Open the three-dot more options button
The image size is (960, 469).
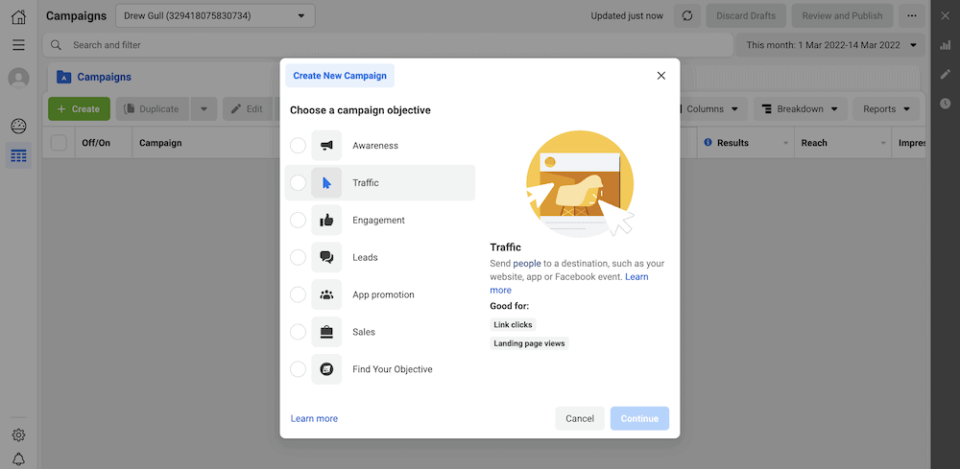coord(912,16)
